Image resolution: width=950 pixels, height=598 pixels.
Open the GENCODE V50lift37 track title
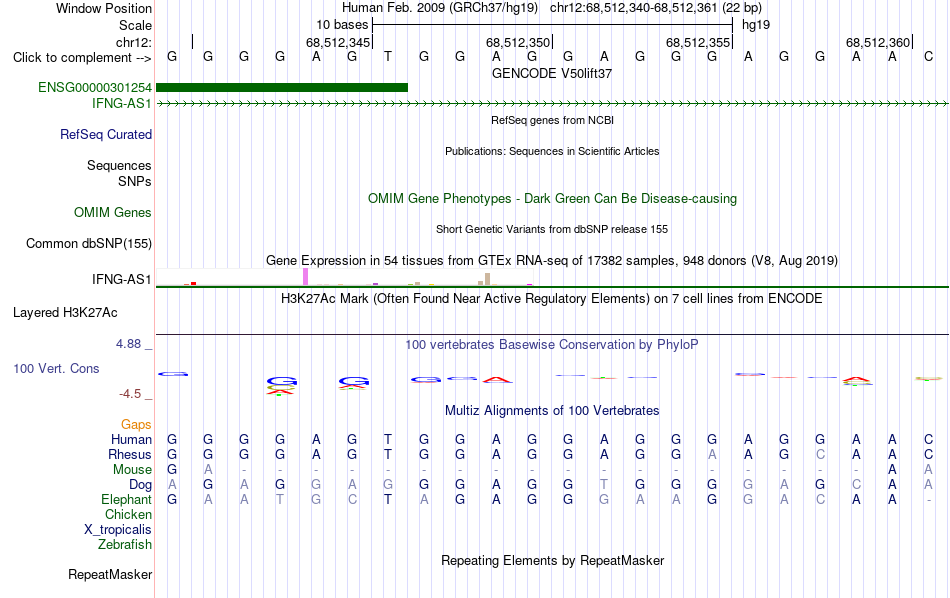(552, 73)
